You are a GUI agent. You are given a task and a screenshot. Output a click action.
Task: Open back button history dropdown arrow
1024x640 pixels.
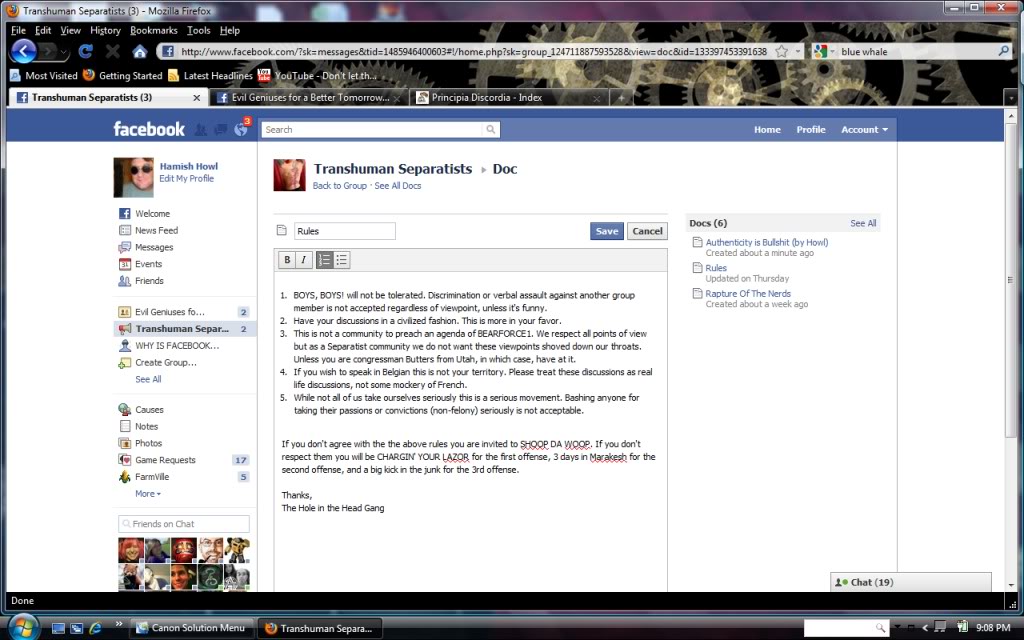tap(64, 51)
